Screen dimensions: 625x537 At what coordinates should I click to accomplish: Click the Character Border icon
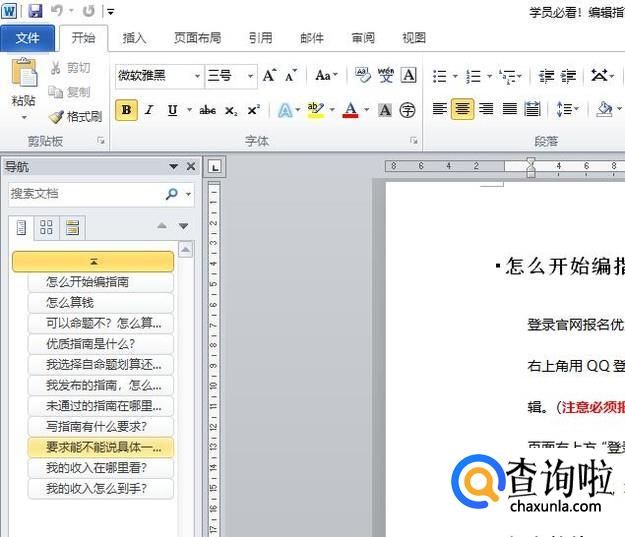point(409,75)
